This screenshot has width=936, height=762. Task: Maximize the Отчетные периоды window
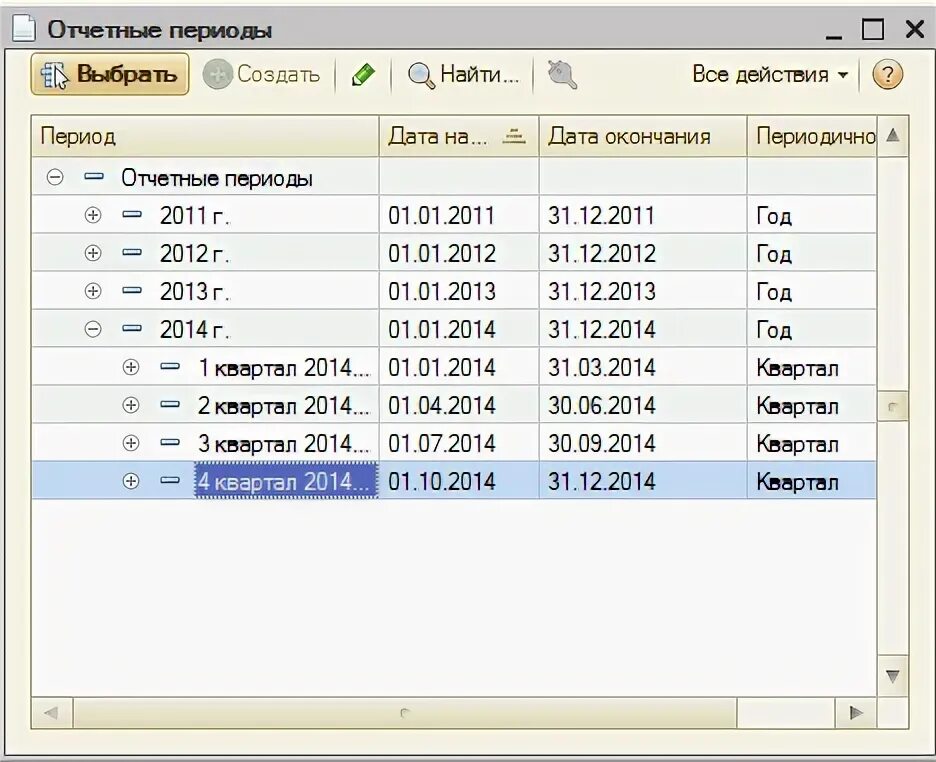pyautogui.click(x=873, y=29)
